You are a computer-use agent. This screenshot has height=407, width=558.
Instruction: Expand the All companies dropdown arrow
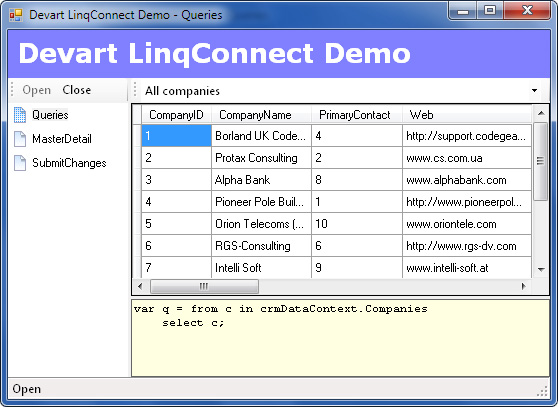tap(534, 90)
